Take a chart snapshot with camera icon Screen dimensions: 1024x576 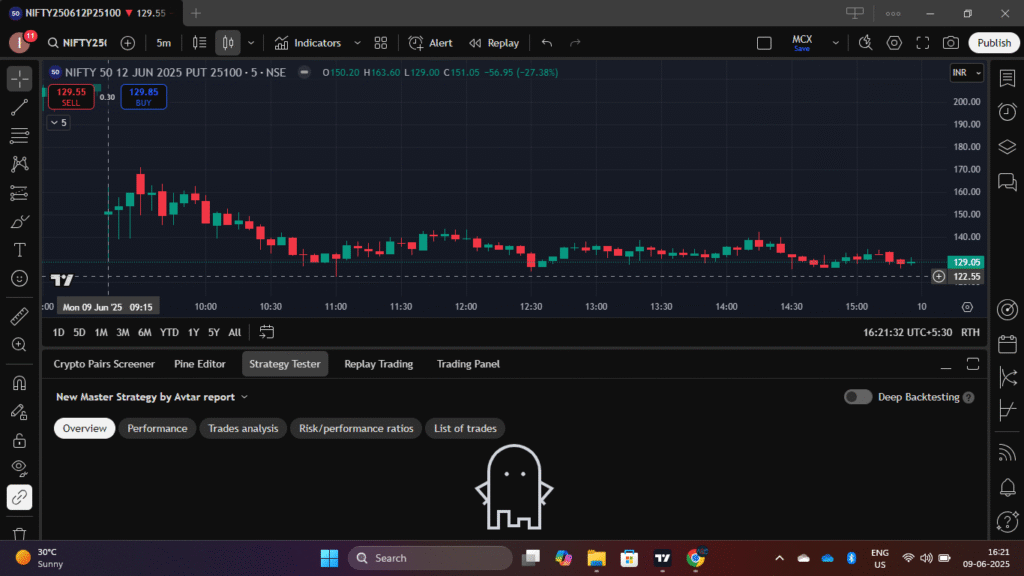tap(951, 43)
